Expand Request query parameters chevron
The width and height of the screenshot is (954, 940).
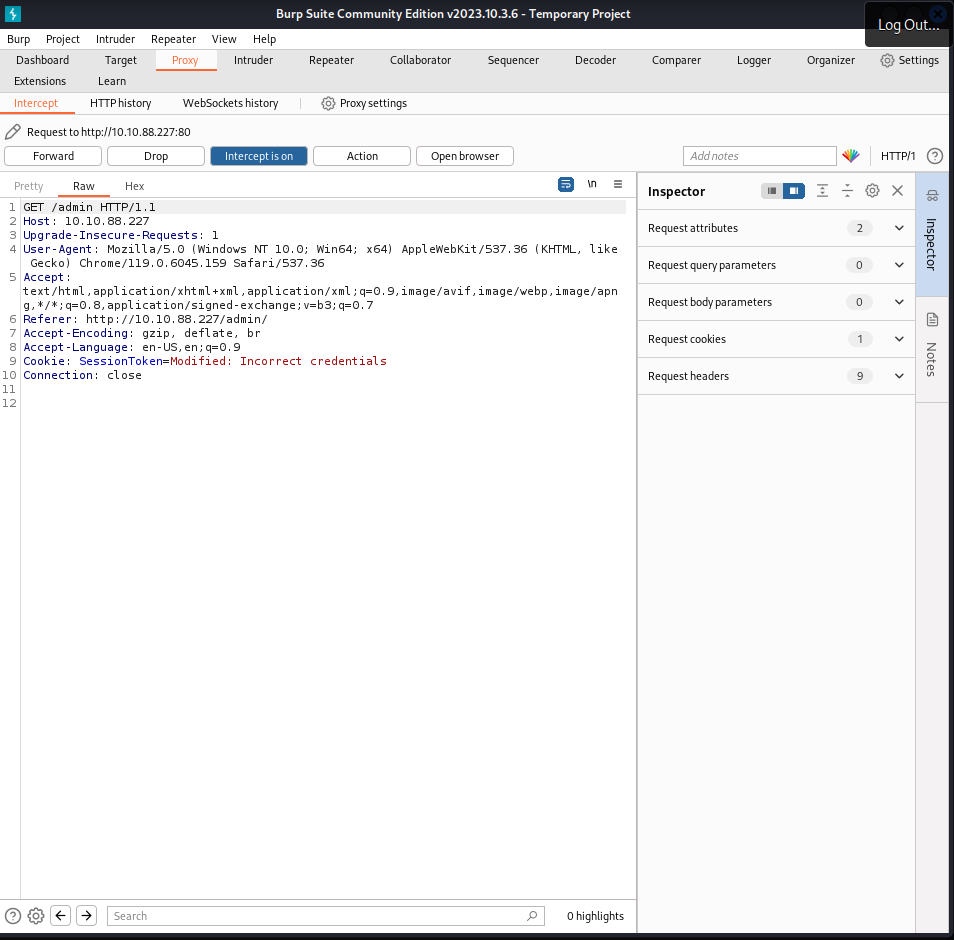[x=899, y=265]
